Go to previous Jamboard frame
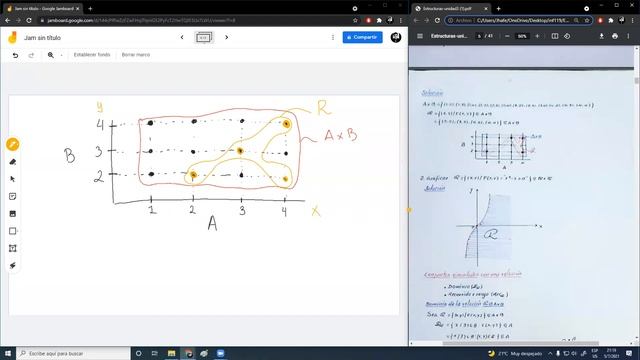 [182, 37]
